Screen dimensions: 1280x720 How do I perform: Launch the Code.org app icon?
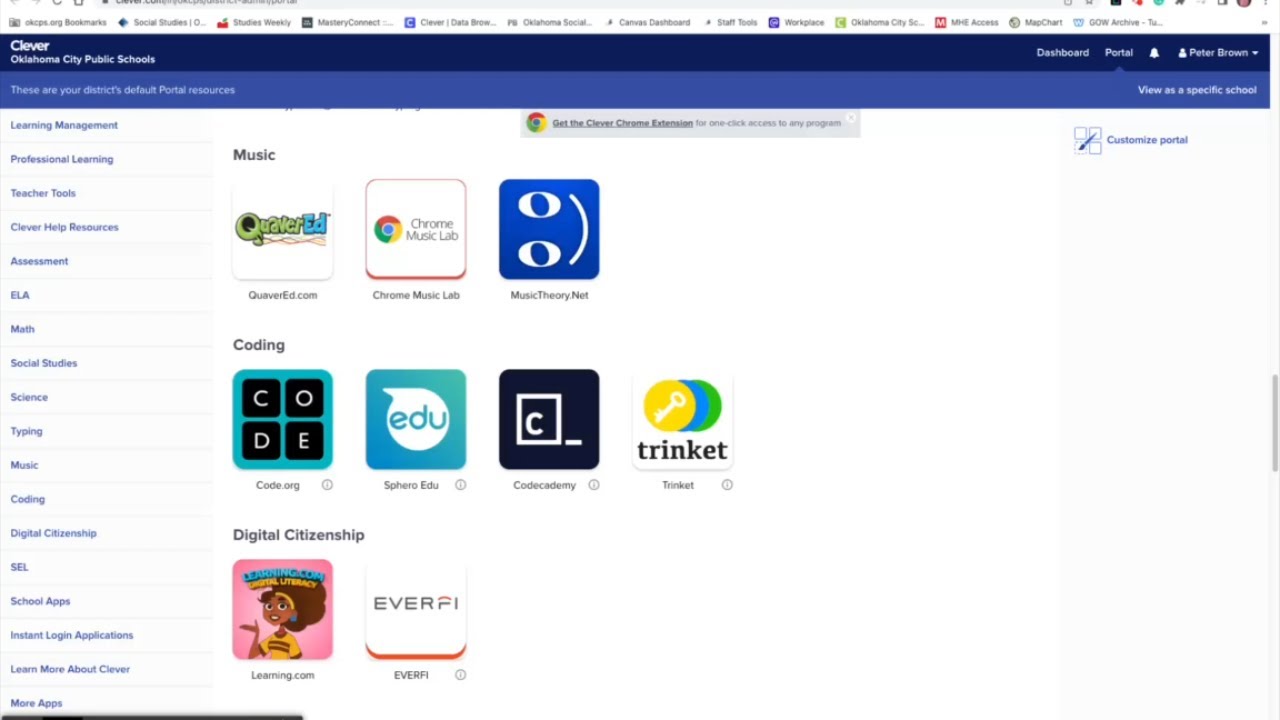pyautogui.click(x=283, y=419)
